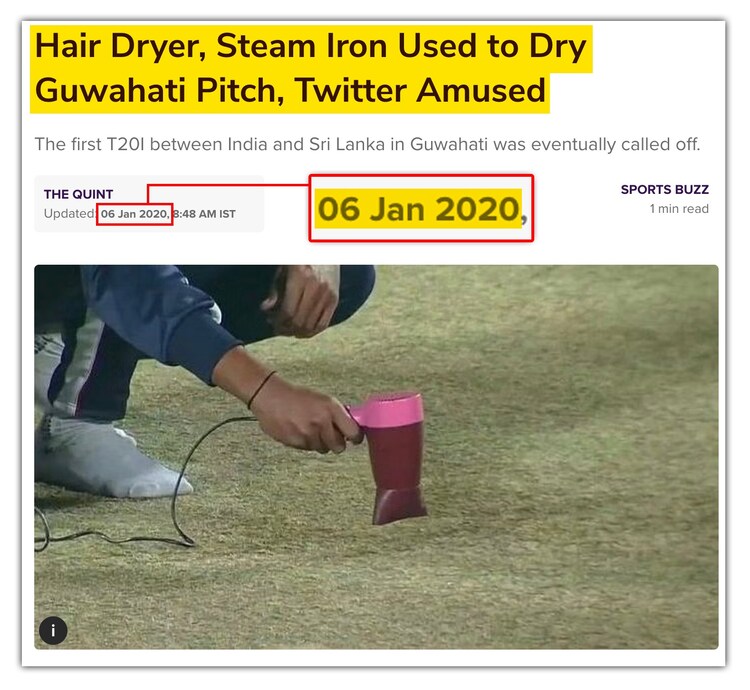Click the '1 min read' label
The image size is (750, 690).
click(679, 208)
